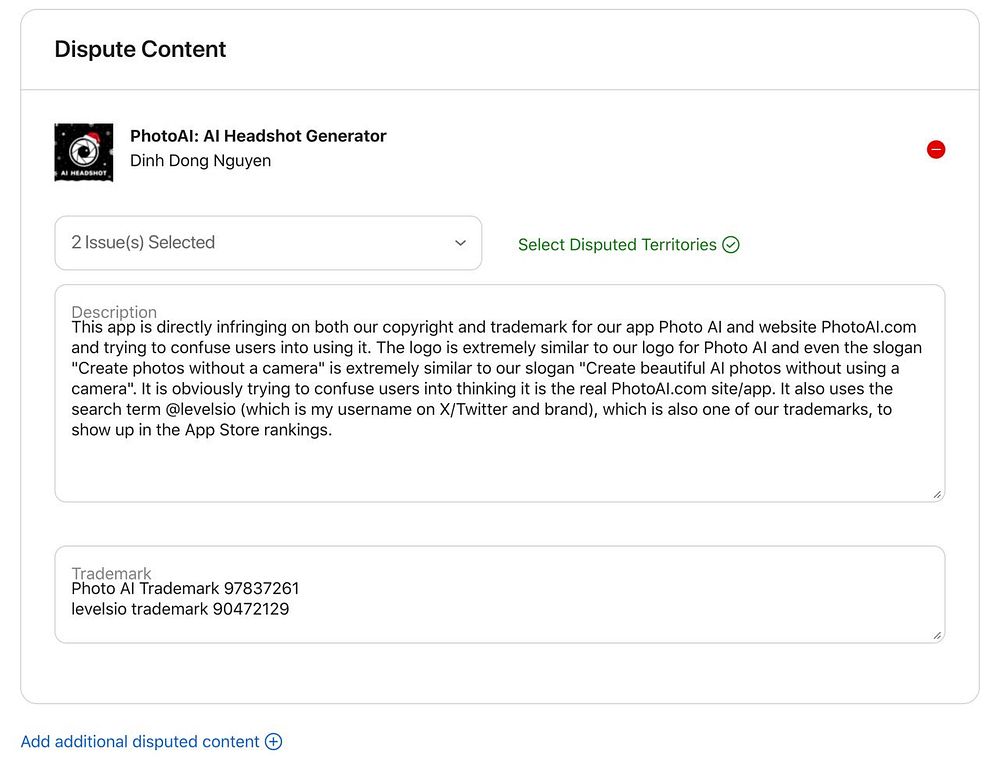Remove the PhotoAI app with red minus icon
Image resolution: width=1000 pixels, height=768 pixels.
tap(936, 150)
